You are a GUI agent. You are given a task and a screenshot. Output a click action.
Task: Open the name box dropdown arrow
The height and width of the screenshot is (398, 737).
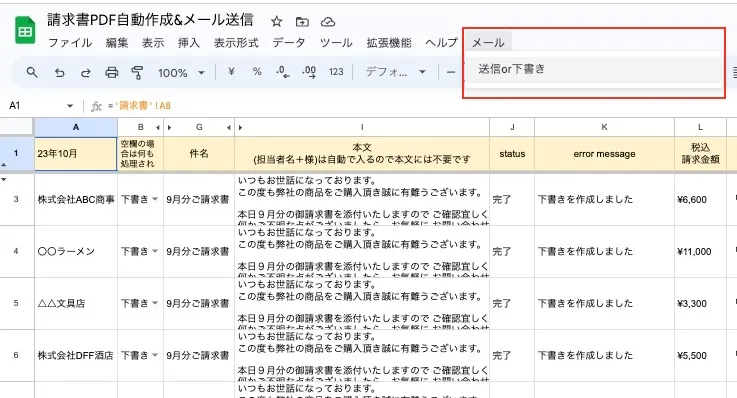[x=70, y=106]
